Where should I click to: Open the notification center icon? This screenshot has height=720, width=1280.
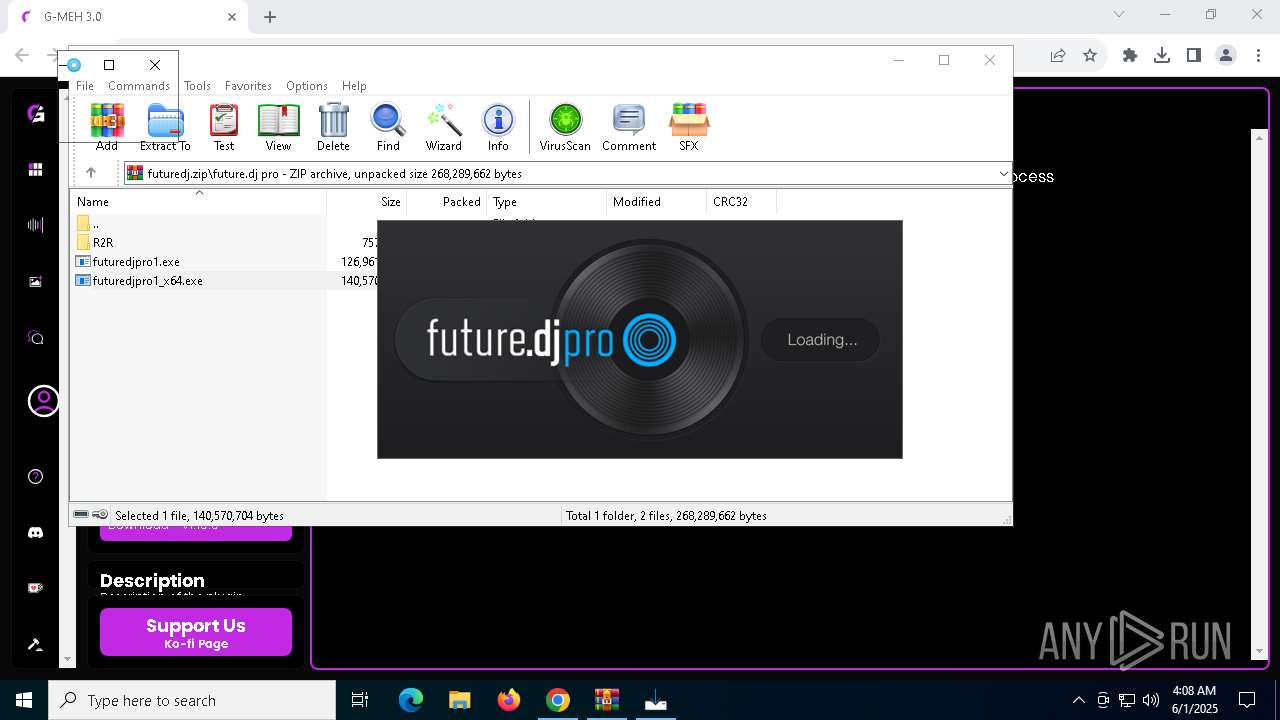(1247, 700)
